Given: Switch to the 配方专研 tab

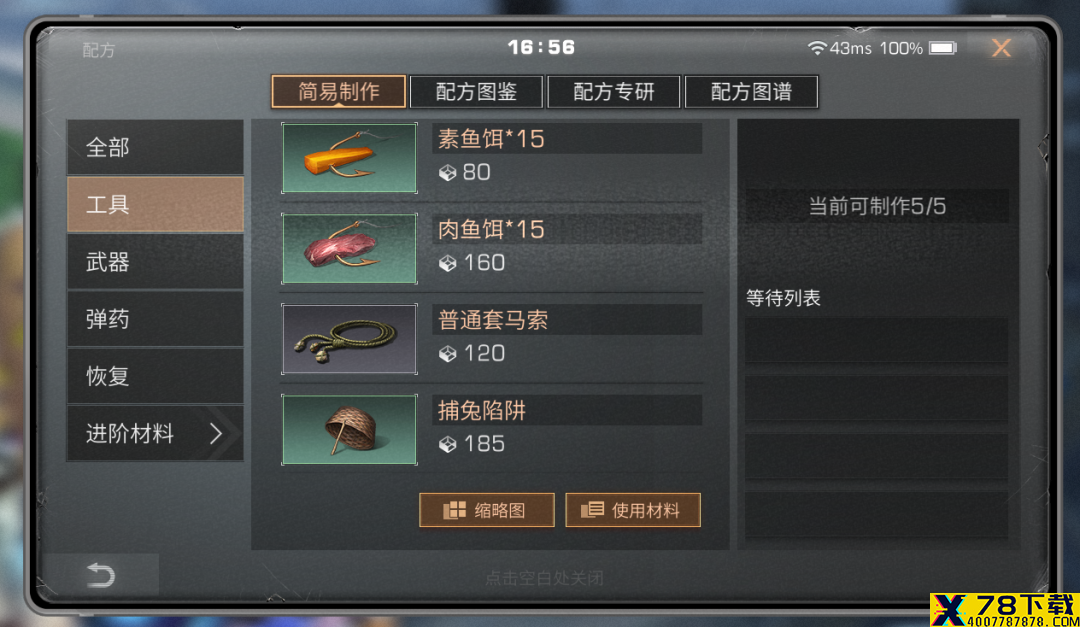Looking at the screenshot, I should pyautogui.click(x=614, y=92).
